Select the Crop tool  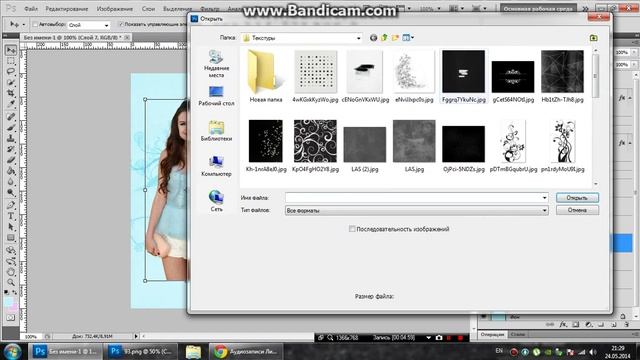(11, 93)
